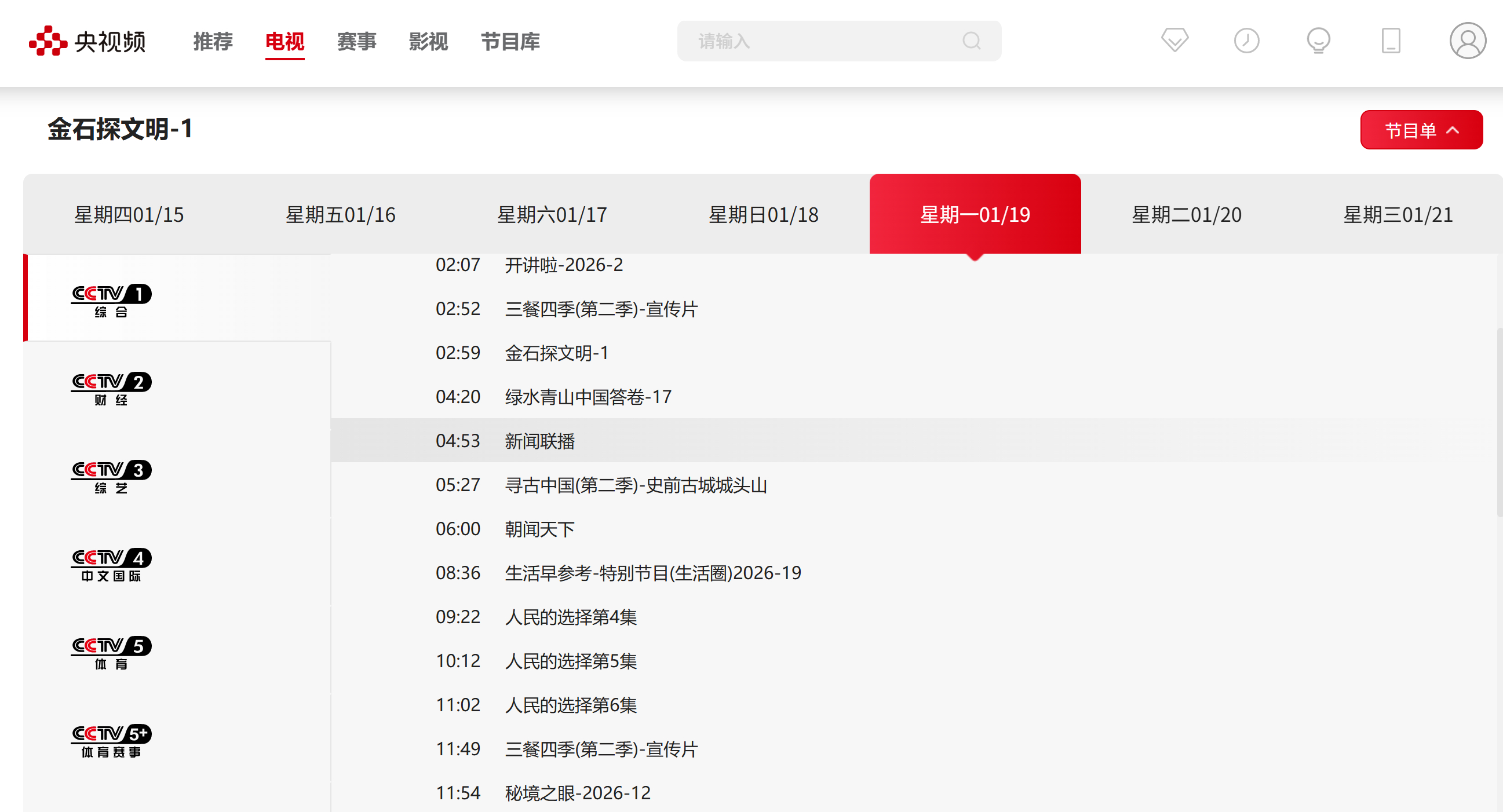The width and height of the screenshot is (1503, 812).
Task: Open the user profile avatar
Action: click(x=1467, y=41)
